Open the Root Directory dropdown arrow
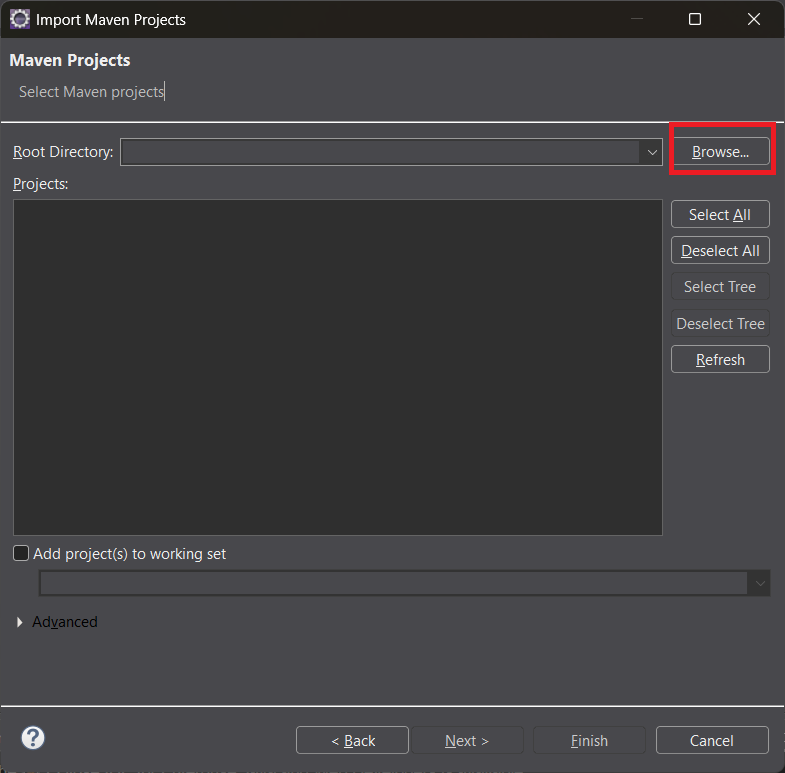Screen dimensions: 785x773 (x=652, y=152)
